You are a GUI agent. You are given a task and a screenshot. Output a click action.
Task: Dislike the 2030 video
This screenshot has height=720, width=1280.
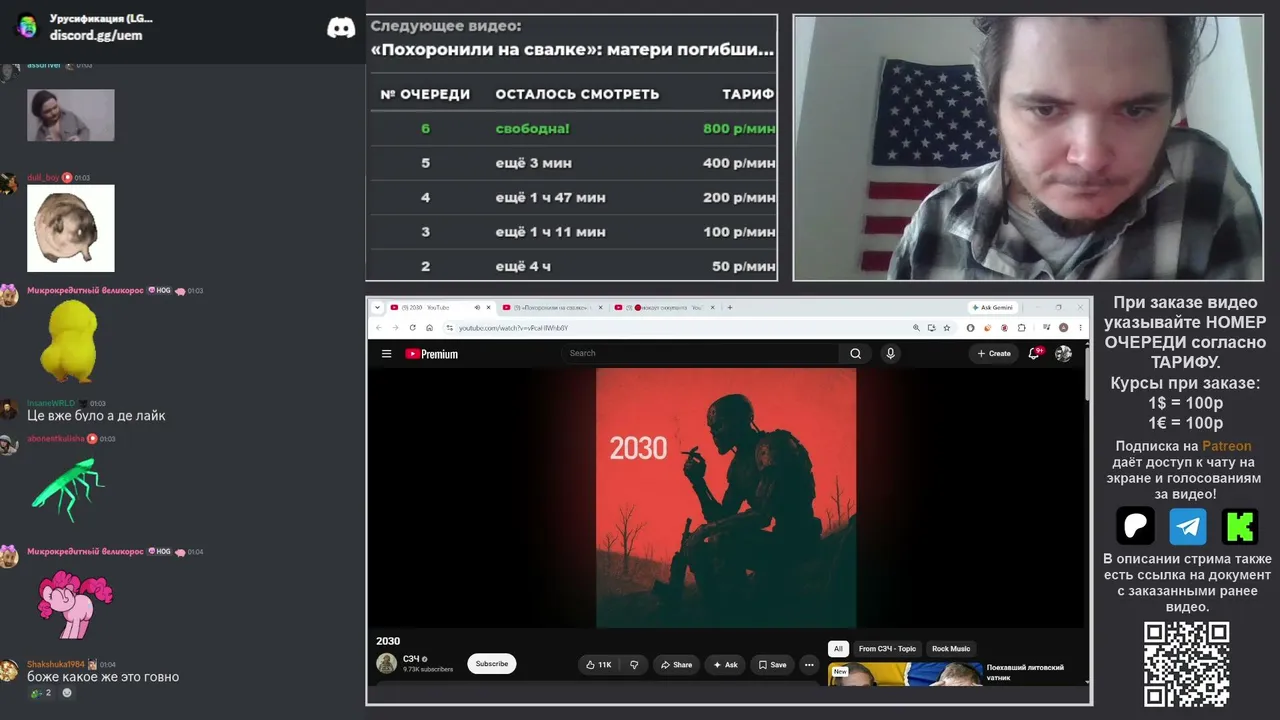pyautogui.click(x=634, y=665)
